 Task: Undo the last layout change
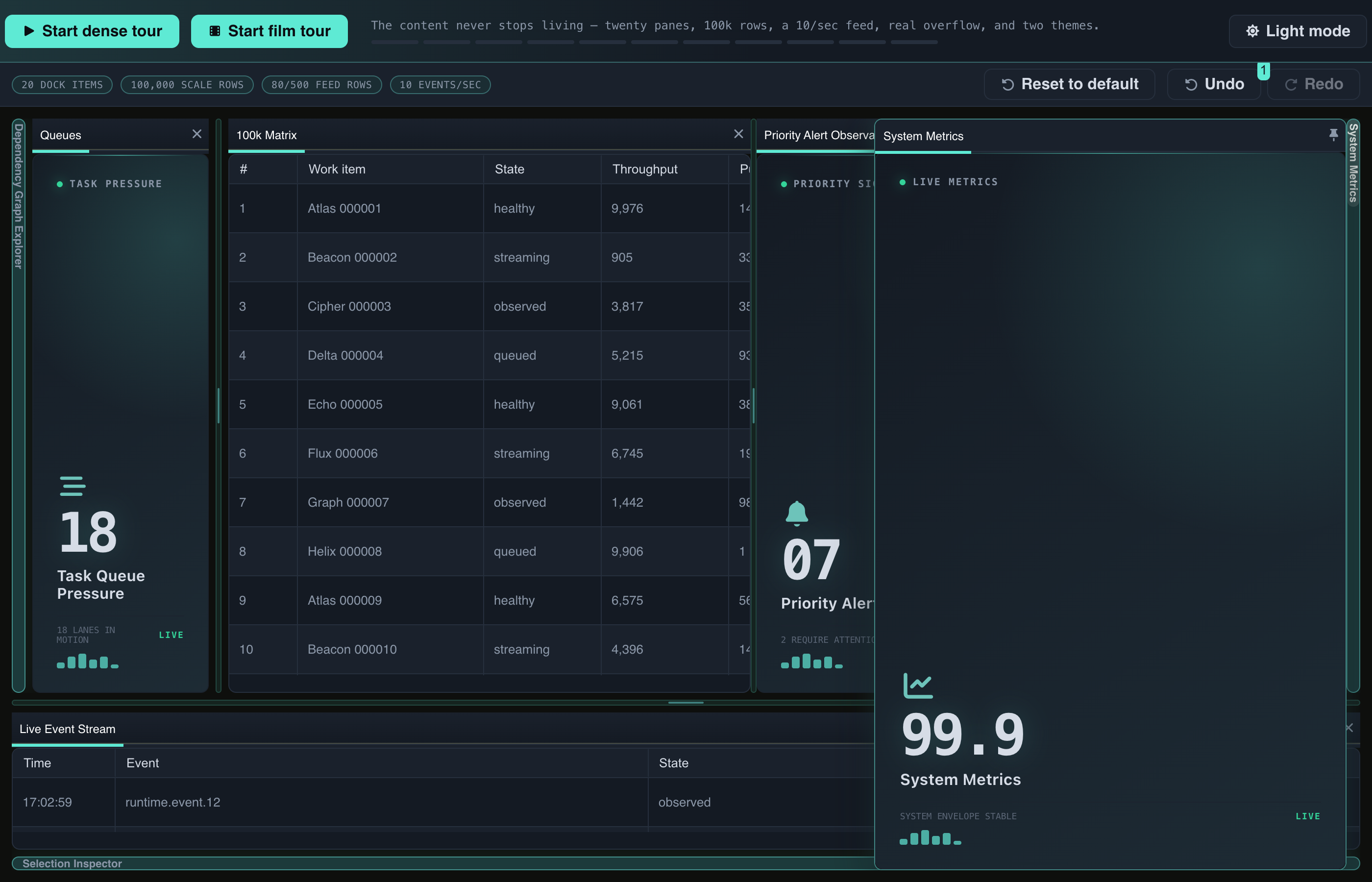(1213, 84)
